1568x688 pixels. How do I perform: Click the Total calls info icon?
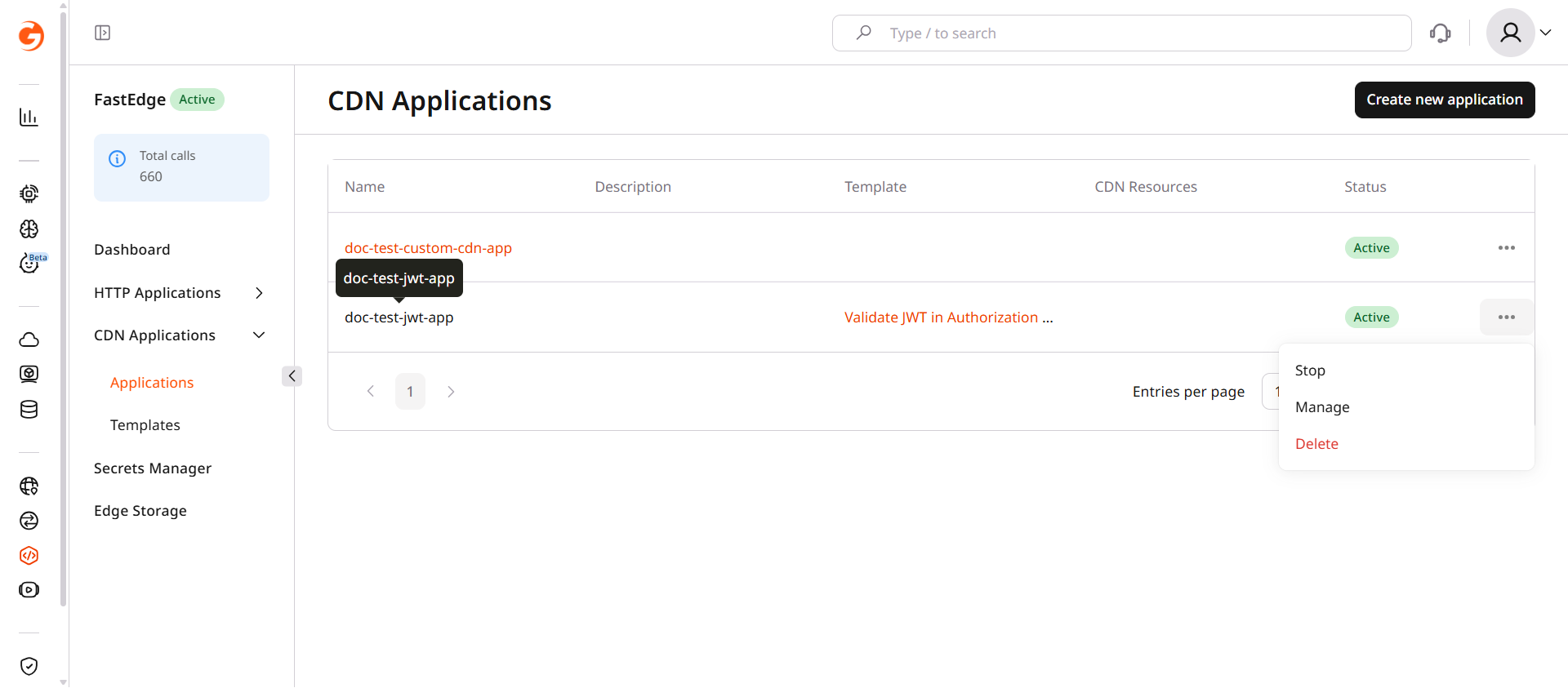118,158
